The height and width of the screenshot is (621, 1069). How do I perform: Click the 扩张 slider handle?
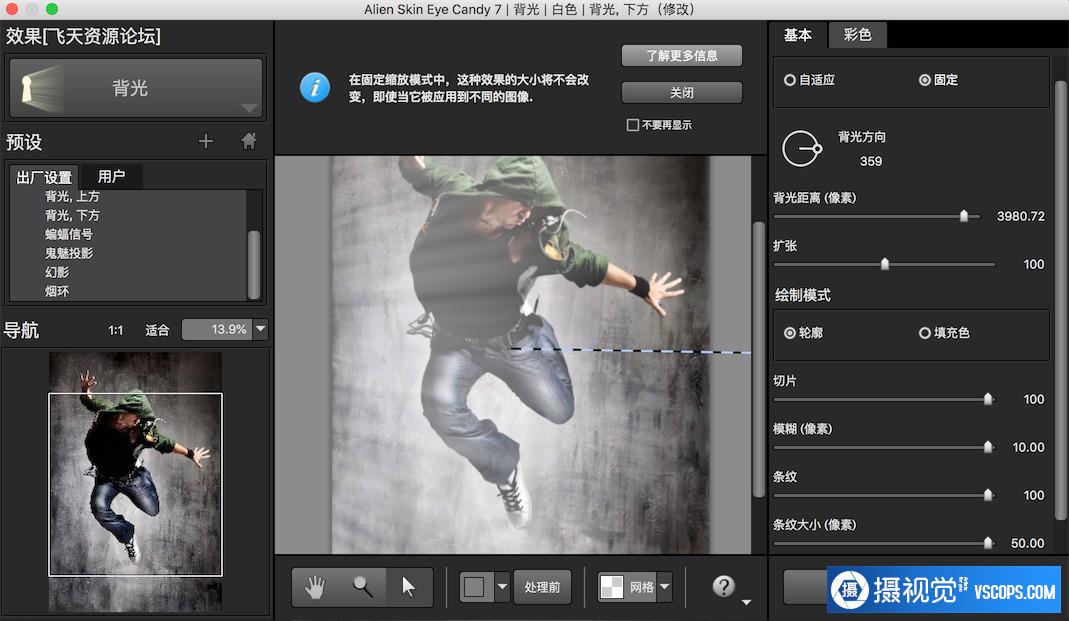[884, 264]
